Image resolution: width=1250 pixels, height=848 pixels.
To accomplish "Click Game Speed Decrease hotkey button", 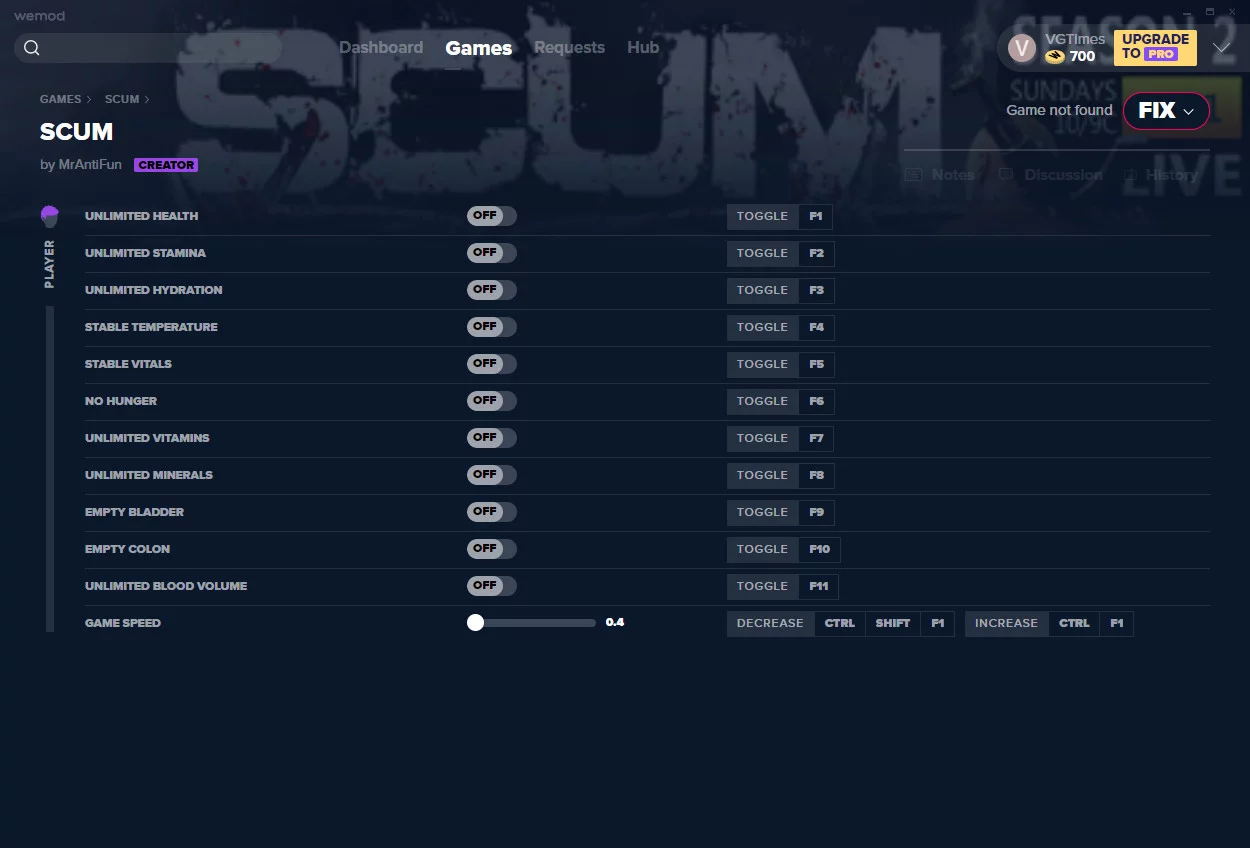I will [770, 623].
